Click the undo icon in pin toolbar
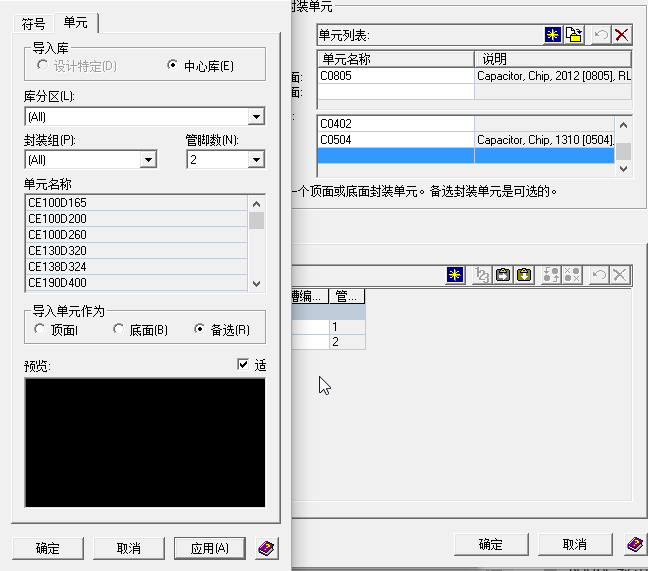Viewport: 648px width, 571px height. 599,275
